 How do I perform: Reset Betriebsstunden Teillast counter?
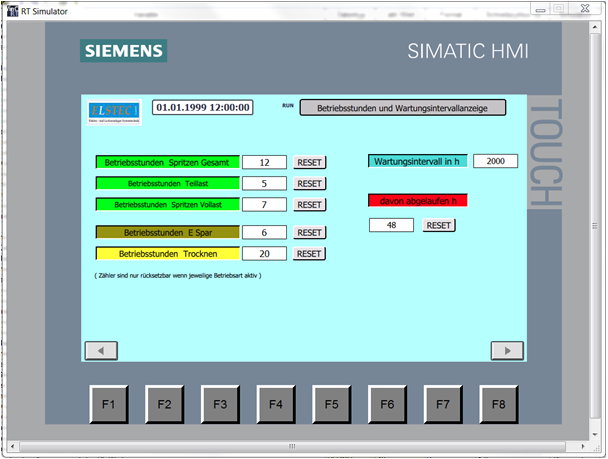309,183
